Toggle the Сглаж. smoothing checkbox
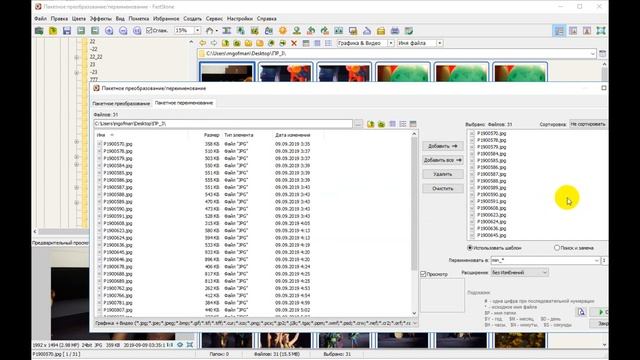This screenshot has width=640, height=360. [149, 31]
